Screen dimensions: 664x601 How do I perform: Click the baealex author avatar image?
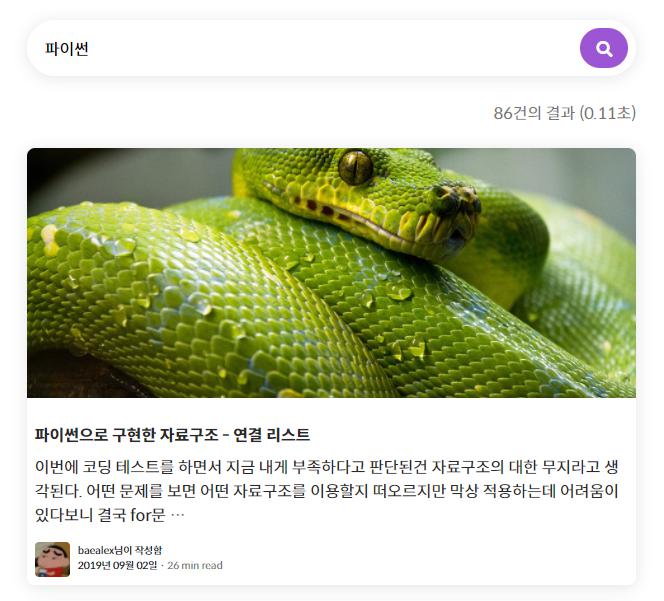53,559
